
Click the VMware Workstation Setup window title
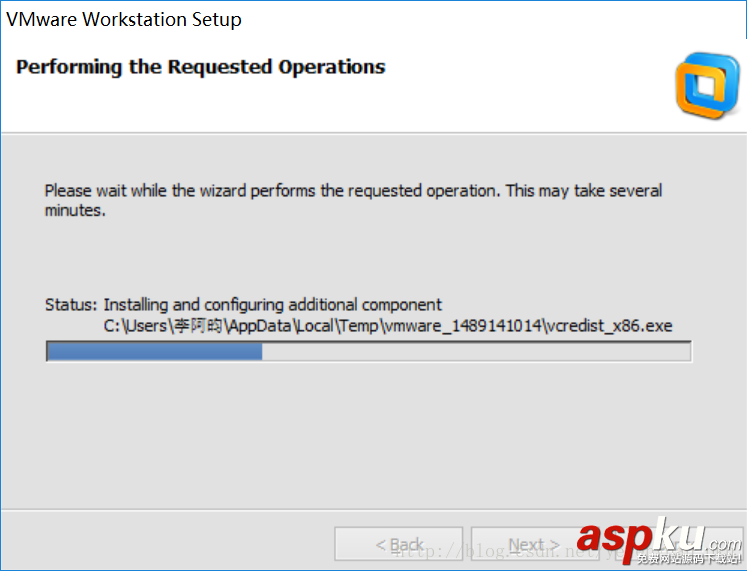tap(124, 19)
